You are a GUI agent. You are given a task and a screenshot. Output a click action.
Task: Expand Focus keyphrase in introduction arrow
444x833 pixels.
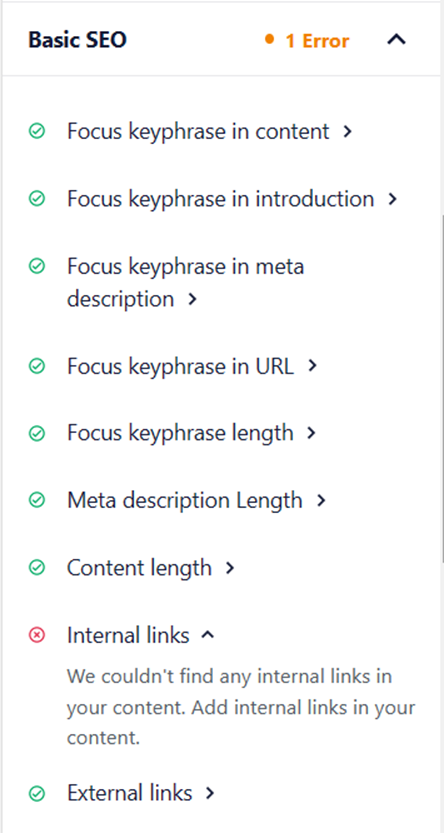(x=392, y=199)
